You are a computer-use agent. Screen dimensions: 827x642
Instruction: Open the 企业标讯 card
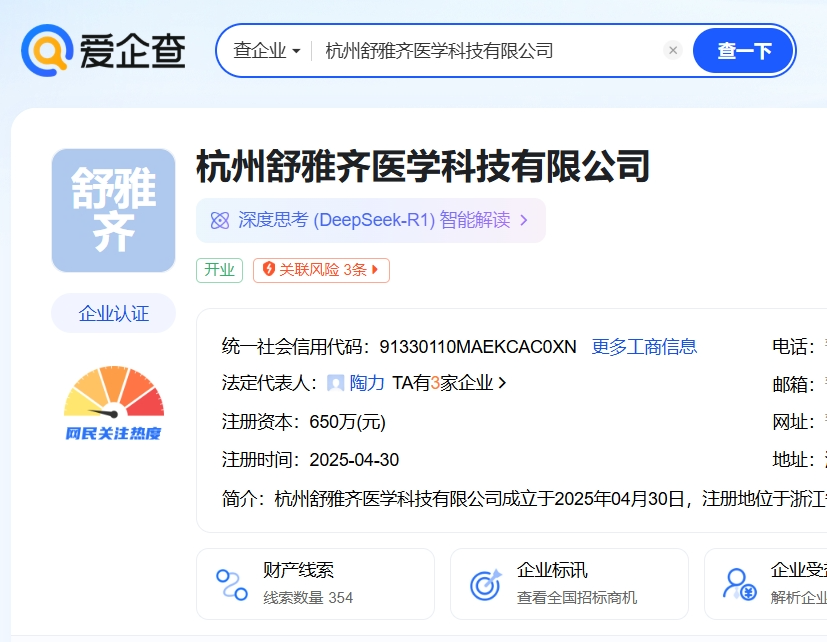569,584
